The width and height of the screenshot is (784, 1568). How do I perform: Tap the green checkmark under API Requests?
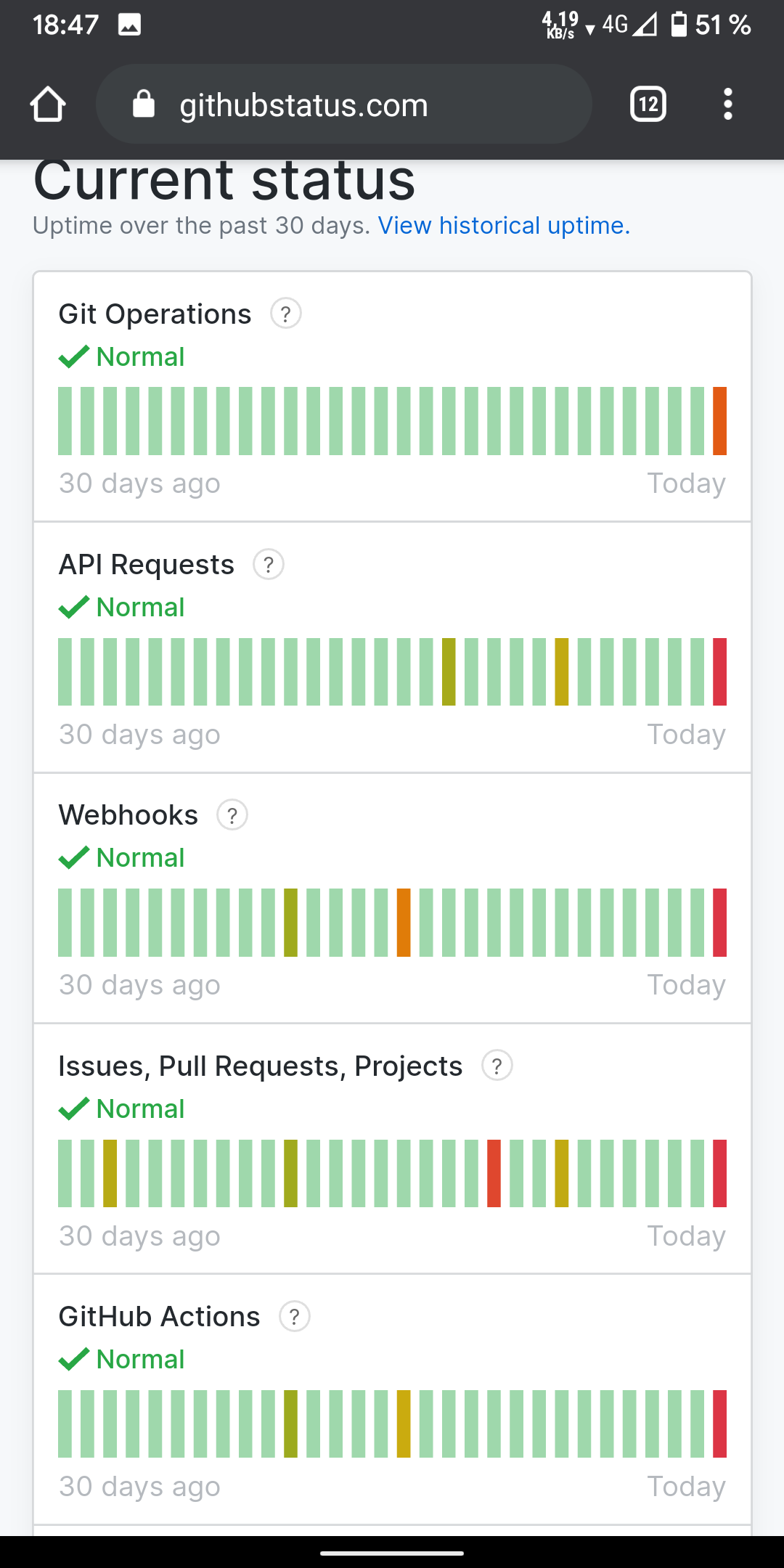[x=74, y=607]
